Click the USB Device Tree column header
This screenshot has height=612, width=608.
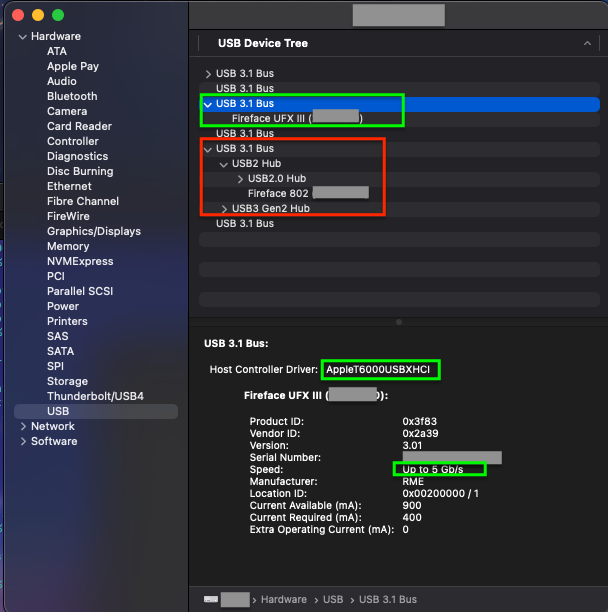[399, 43]
